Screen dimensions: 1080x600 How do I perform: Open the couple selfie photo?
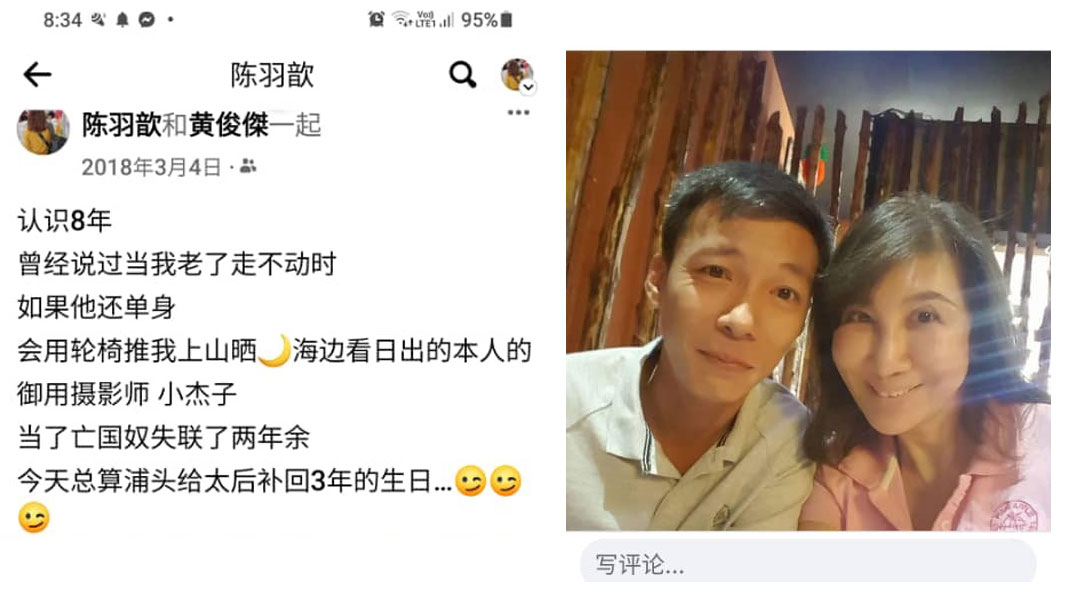tap(808, 290)
